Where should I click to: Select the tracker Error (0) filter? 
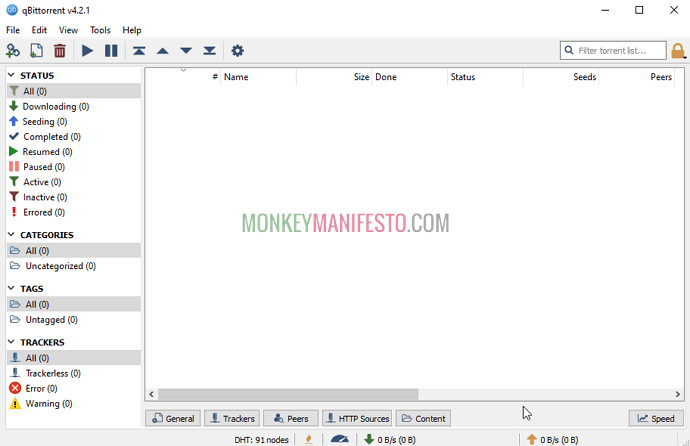(74, 388)
